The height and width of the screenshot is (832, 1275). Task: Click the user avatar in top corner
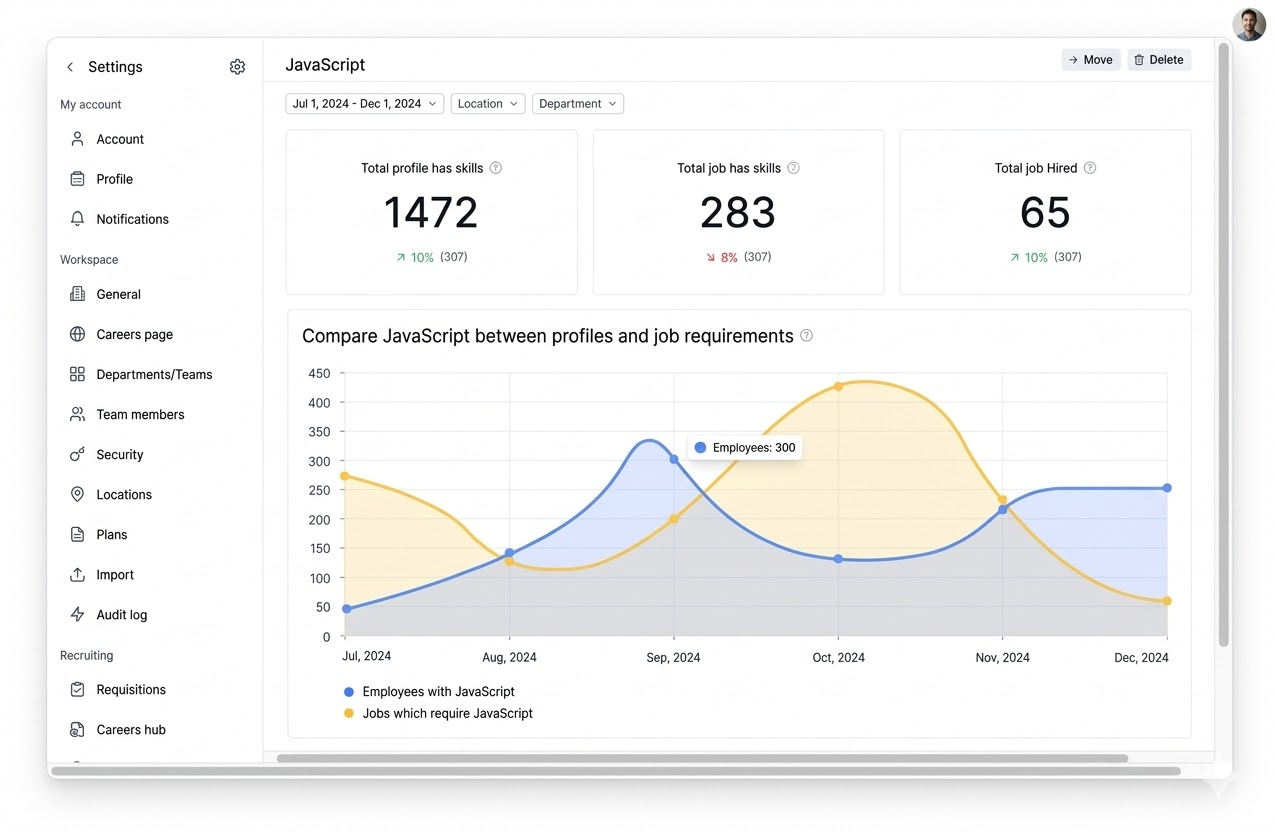point(1249,25)
